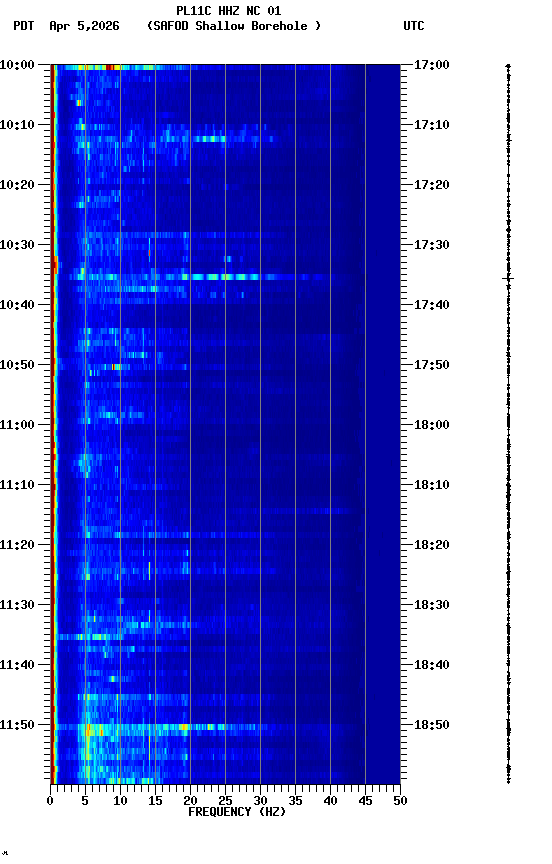Click the 10:00 PDT time label
This screenshot has height=864, width=552.
(x=17, y=65)
